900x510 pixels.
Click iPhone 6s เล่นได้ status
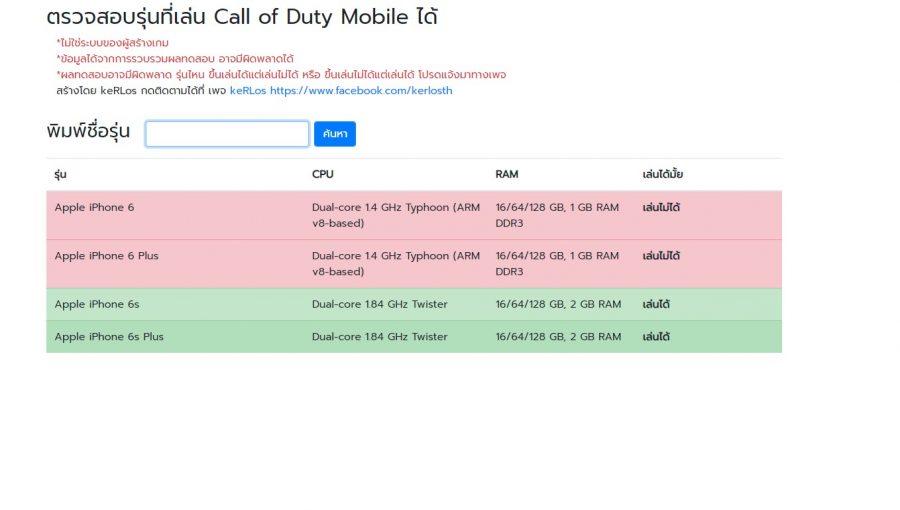coord(656,305)
